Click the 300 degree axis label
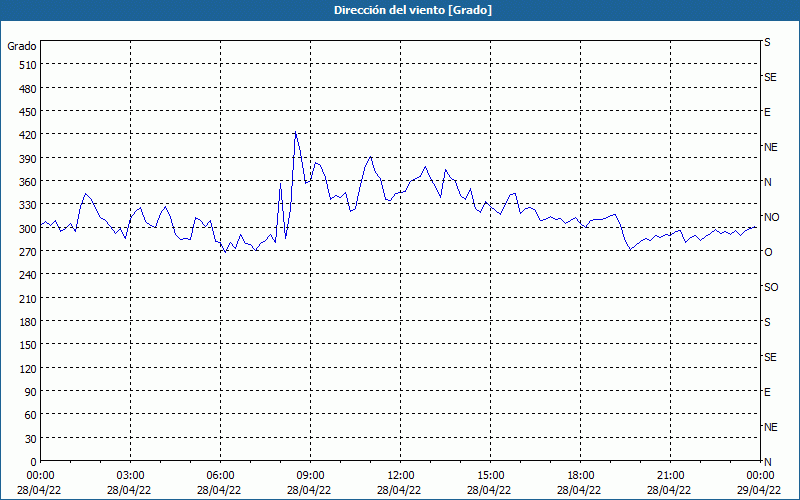Screen dimensions: 800x500 [x=28, y=229]
